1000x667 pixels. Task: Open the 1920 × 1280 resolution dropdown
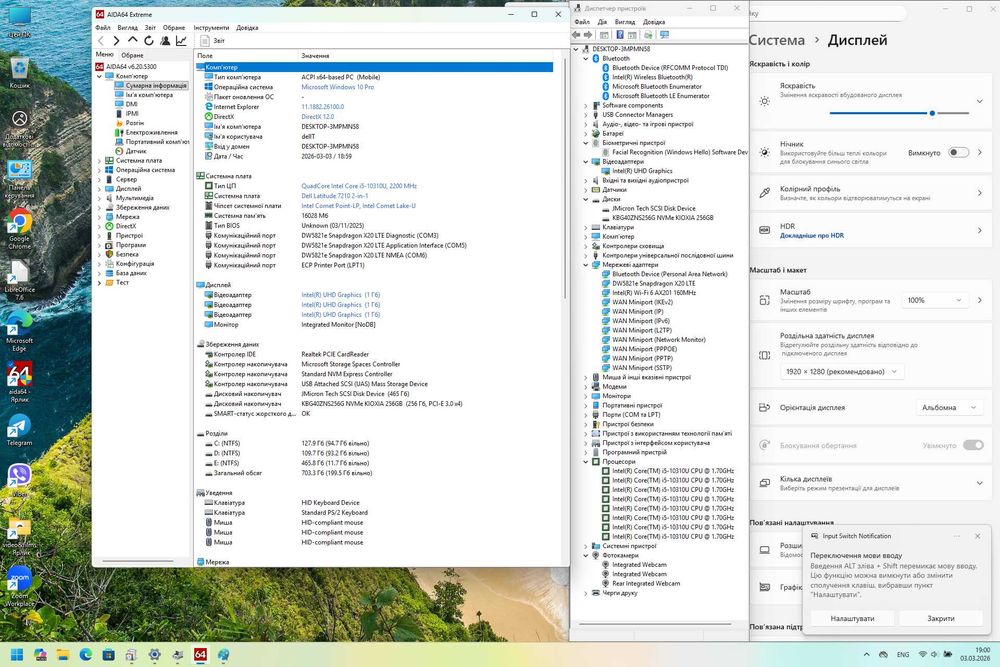842,372
